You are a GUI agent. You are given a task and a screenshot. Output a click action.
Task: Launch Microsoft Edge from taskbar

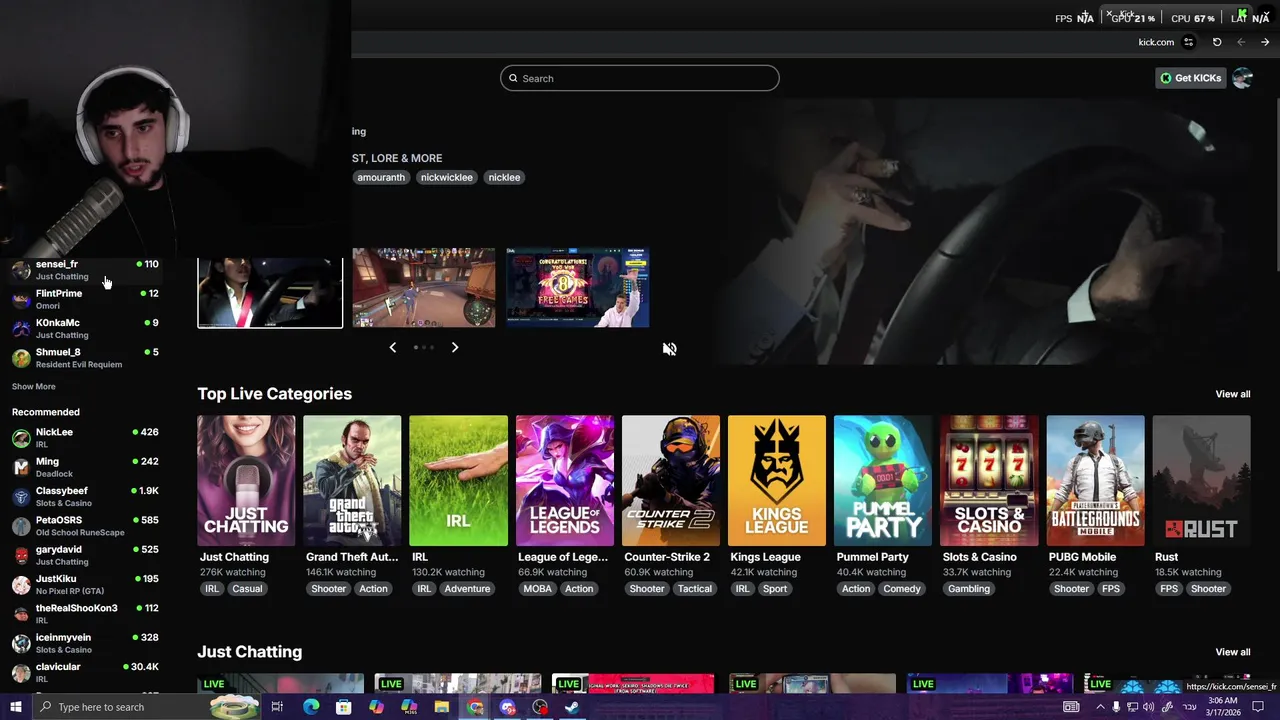pyautogui.click(x=311, y=707)
